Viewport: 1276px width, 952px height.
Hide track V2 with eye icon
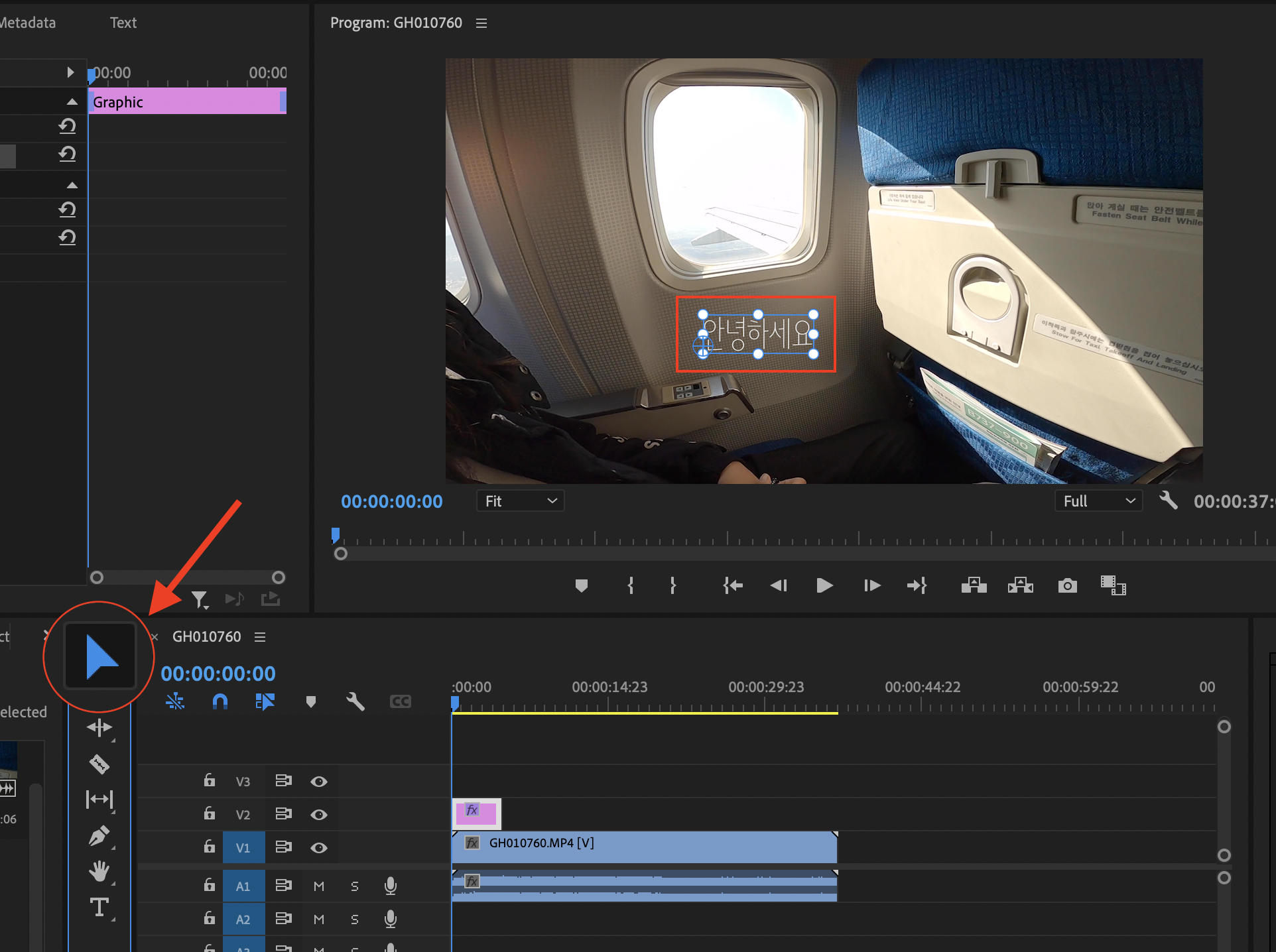click(319, 814)
